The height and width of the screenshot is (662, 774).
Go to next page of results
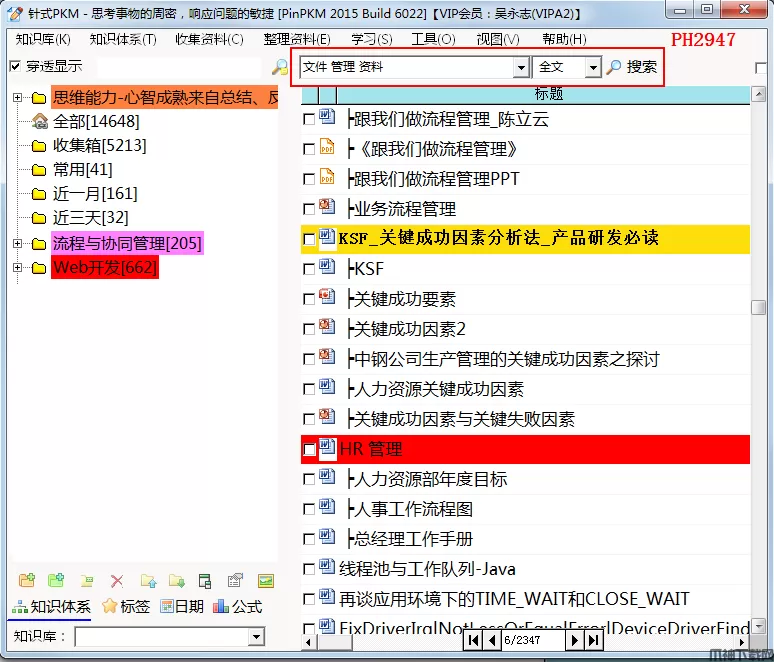(x=575, y=640)
